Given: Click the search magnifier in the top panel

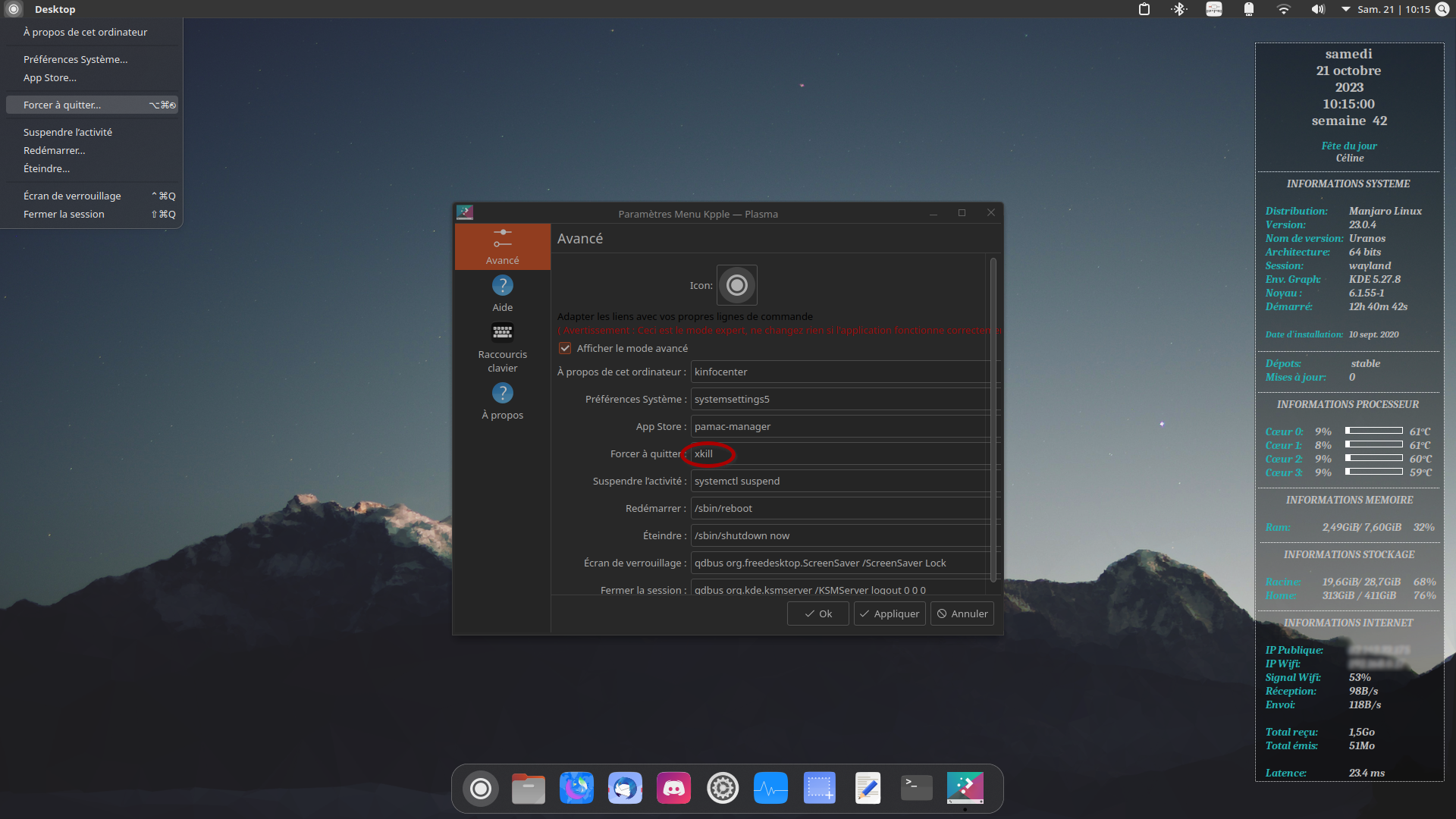Looking at the screenshot, I should pyautogui.click(x=1442, y=9).
